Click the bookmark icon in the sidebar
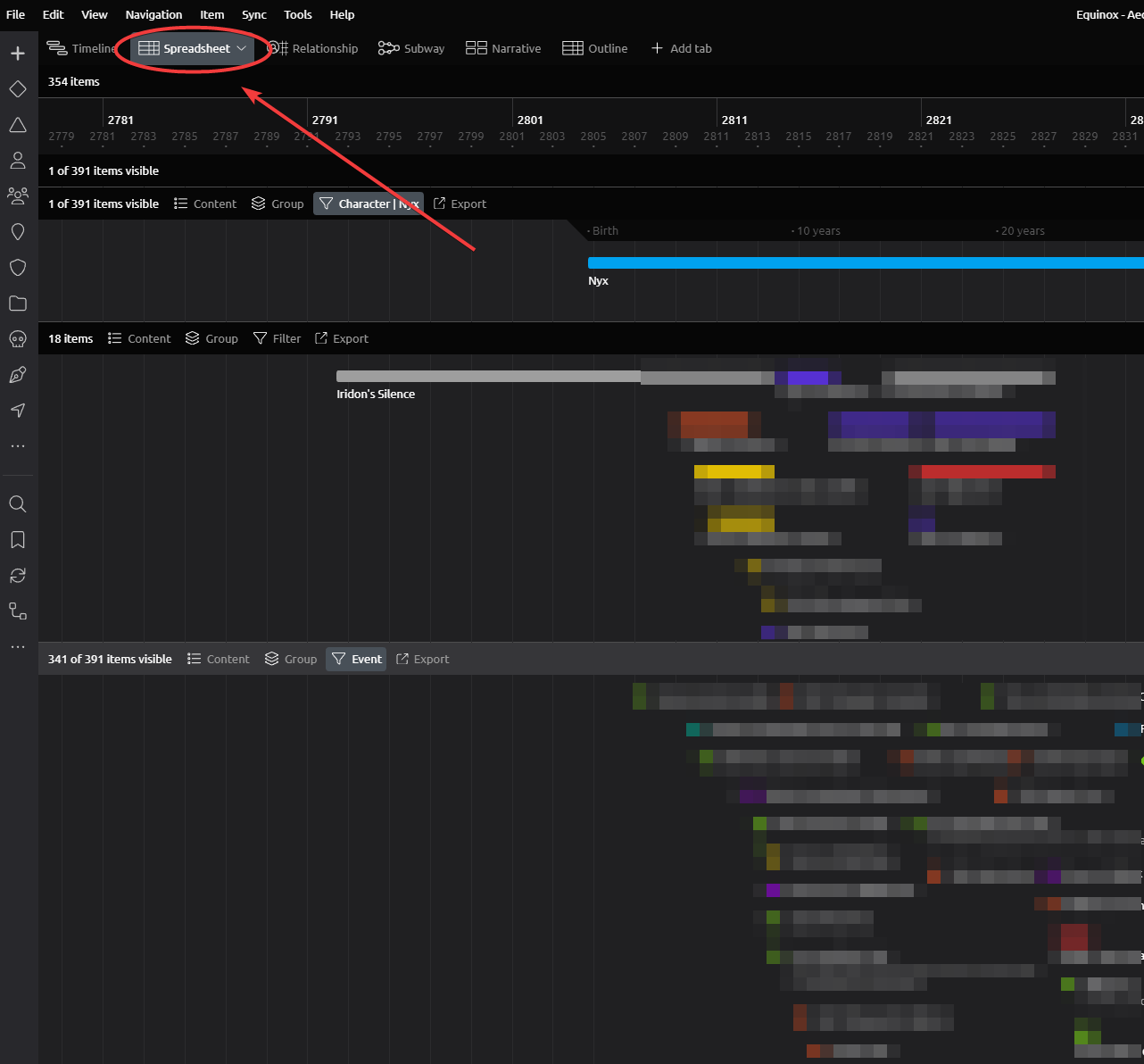The image size is (1144, 1064). [x=18, y=540]
